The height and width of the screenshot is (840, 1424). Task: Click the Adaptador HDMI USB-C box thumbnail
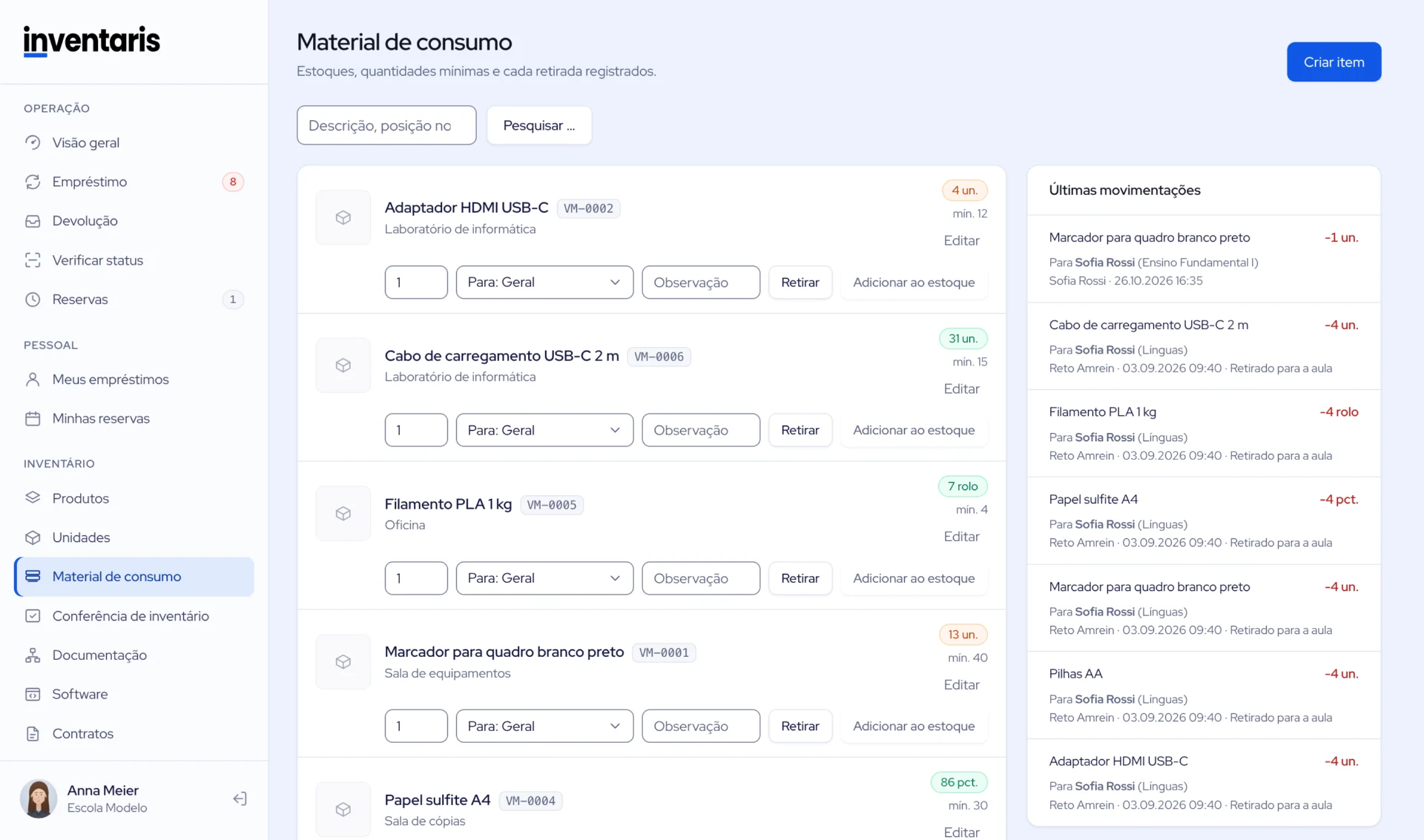[x=343, y=217]
